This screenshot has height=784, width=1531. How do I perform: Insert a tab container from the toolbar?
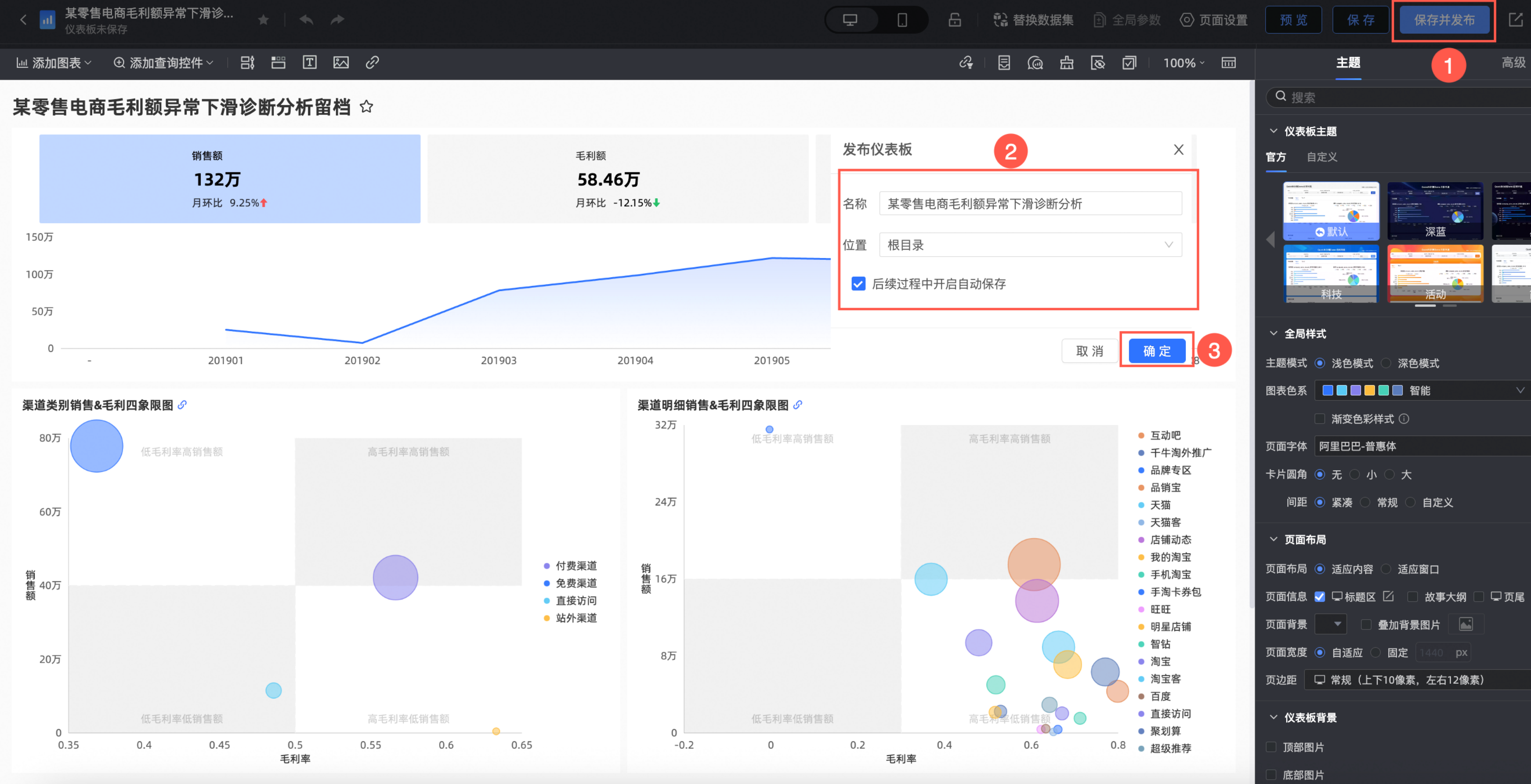pyautogui.click(x=278, y=62)
